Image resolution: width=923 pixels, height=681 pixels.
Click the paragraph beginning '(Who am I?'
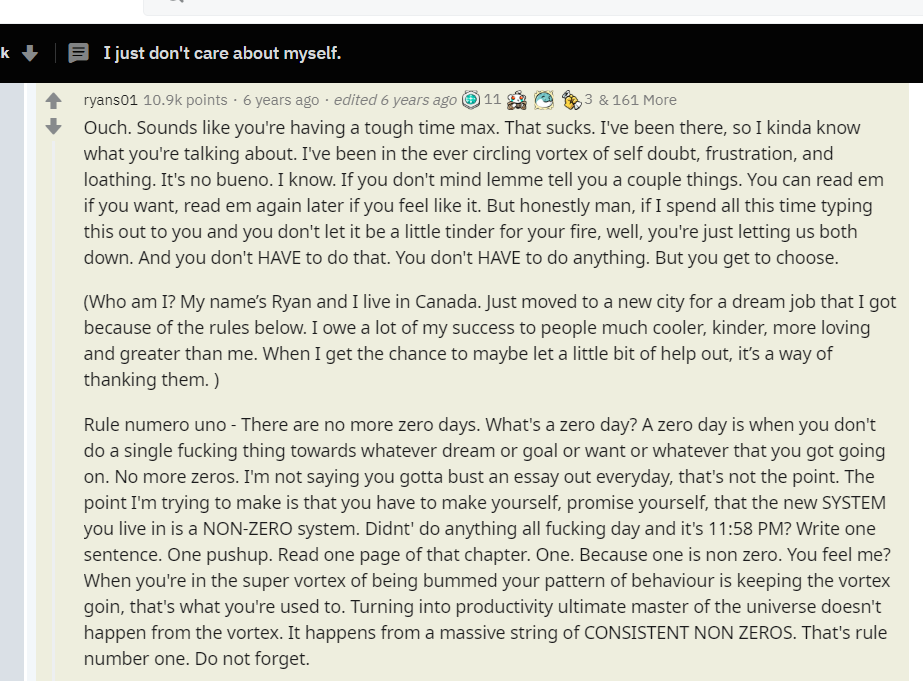490,340
